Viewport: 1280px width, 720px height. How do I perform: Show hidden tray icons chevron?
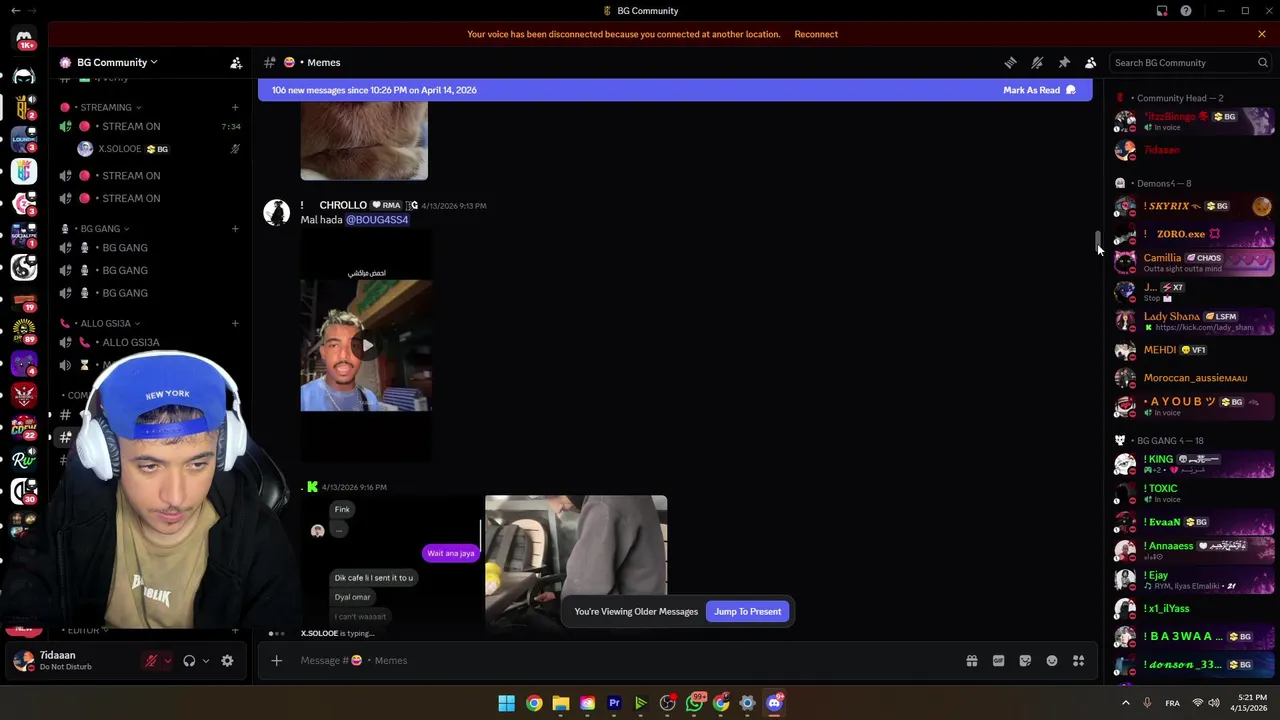pos(1125,703)
